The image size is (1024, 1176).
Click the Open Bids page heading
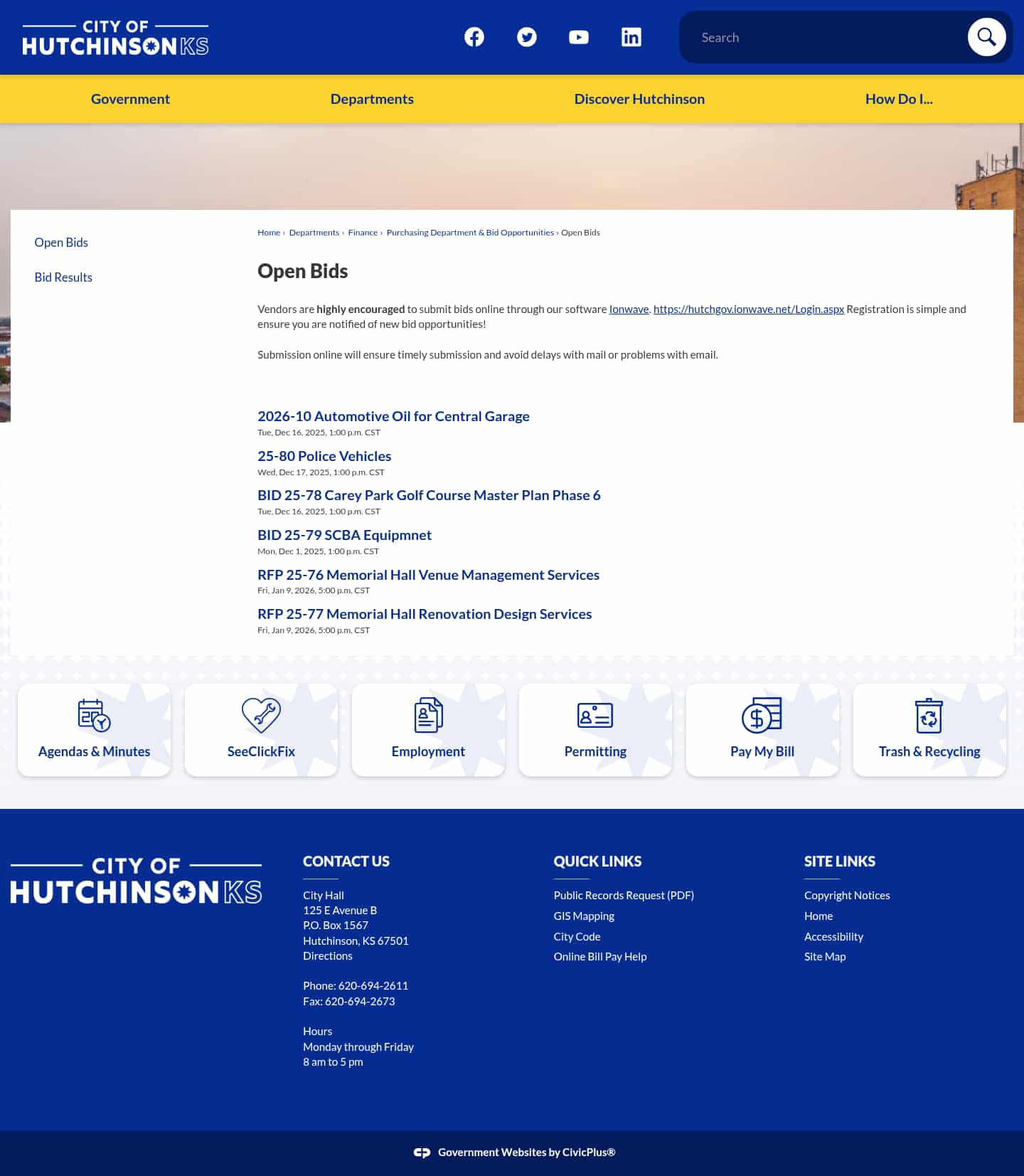[302, 271]
